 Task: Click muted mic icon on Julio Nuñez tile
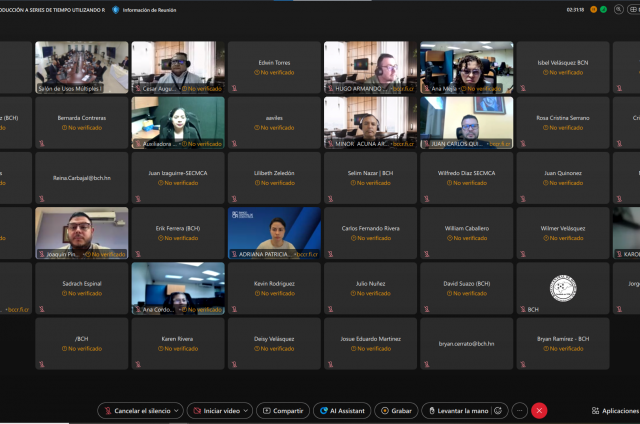(331, 309)
